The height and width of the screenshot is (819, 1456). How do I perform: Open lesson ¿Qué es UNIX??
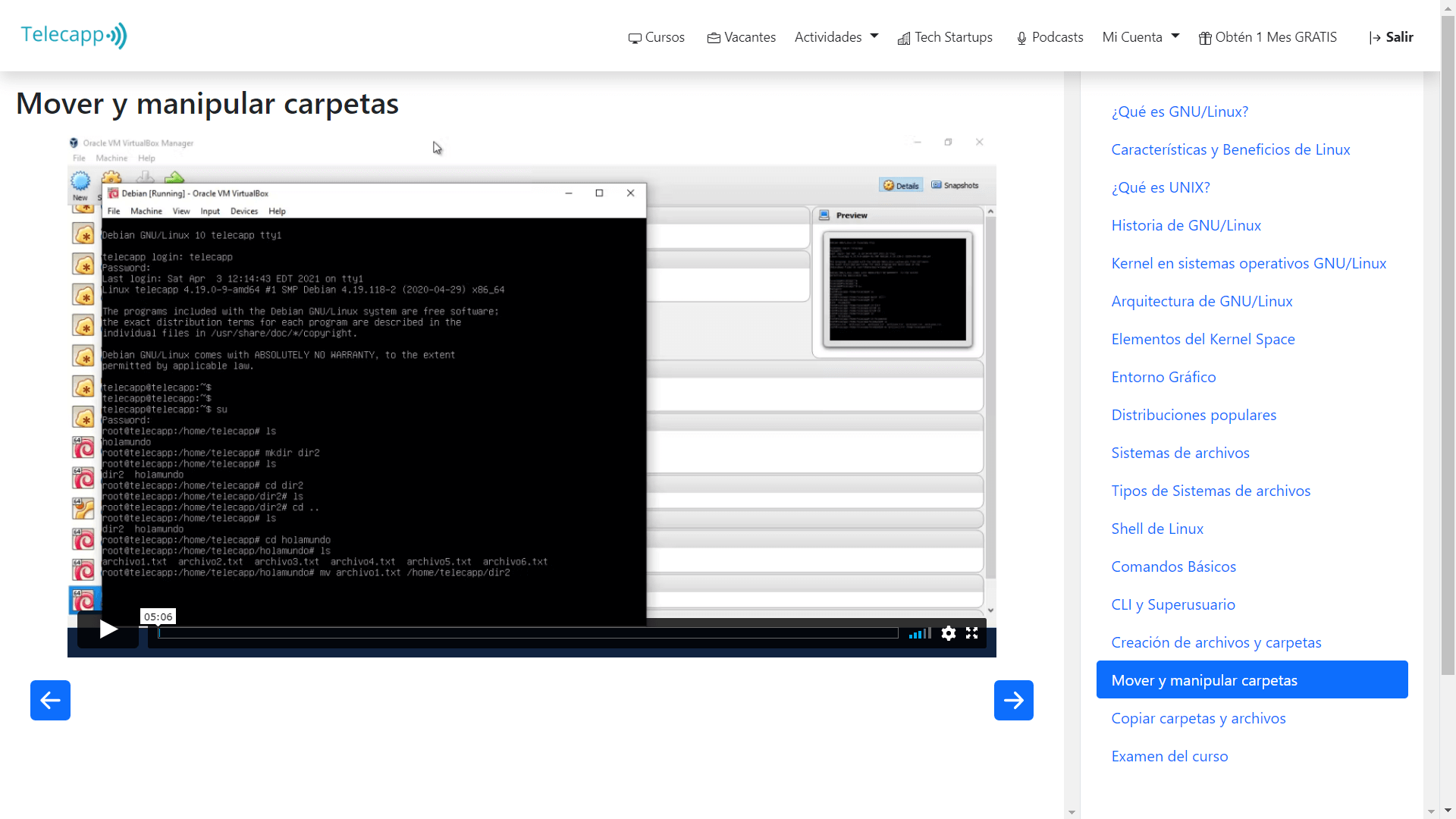(x=1161, y=187)
